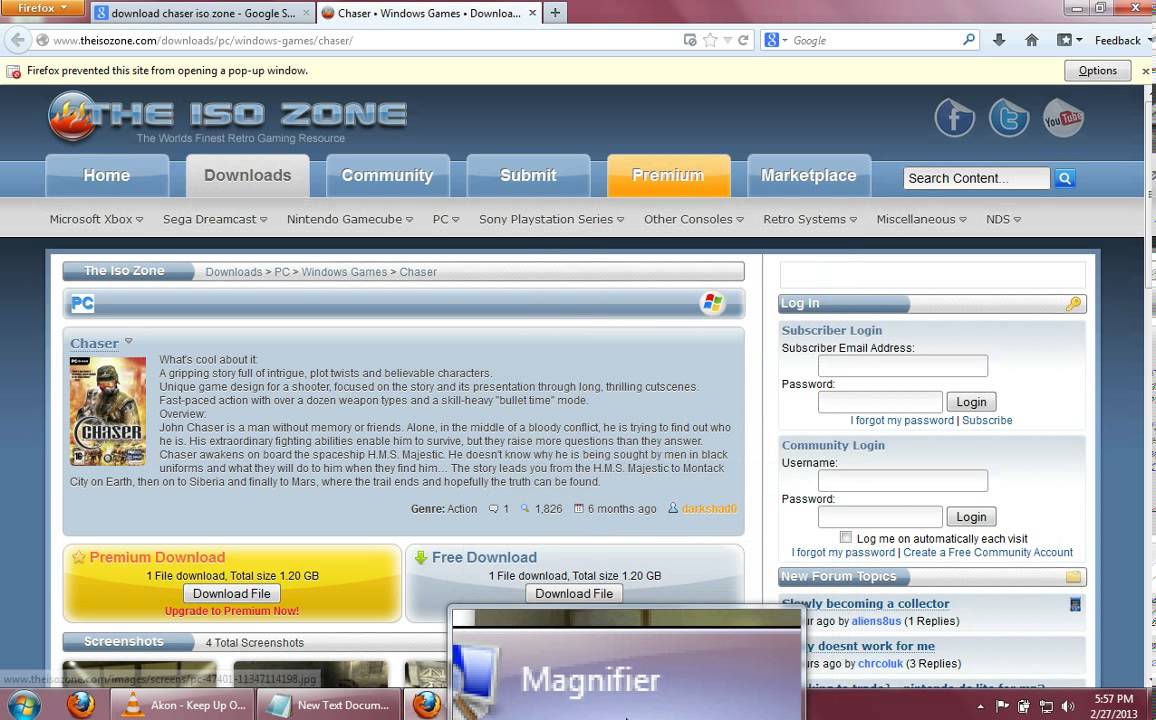Click 'Windows Games' breadcrumb link

[x=344, y=272]
